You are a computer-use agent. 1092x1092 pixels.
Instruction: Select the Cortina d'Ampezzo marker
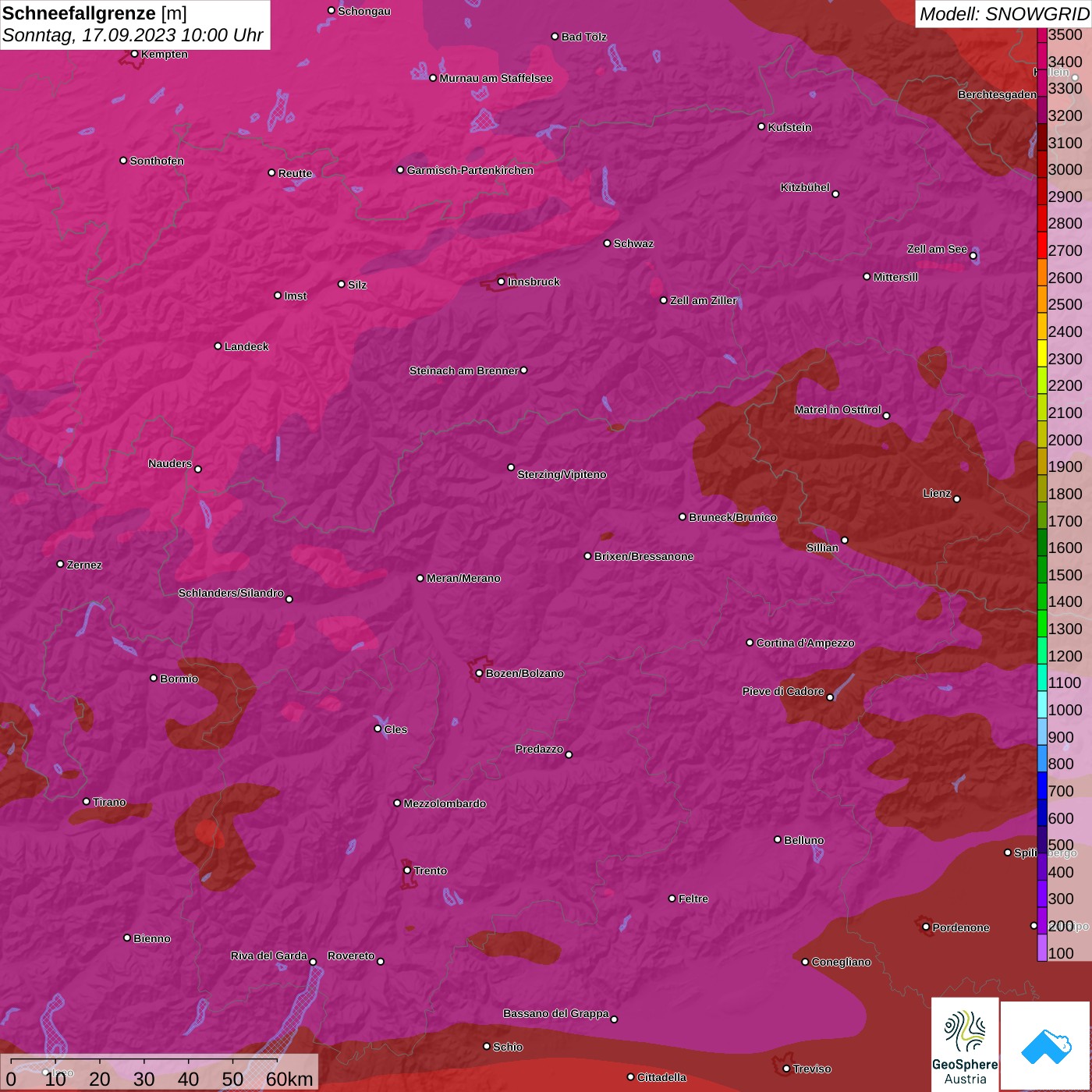750,643
